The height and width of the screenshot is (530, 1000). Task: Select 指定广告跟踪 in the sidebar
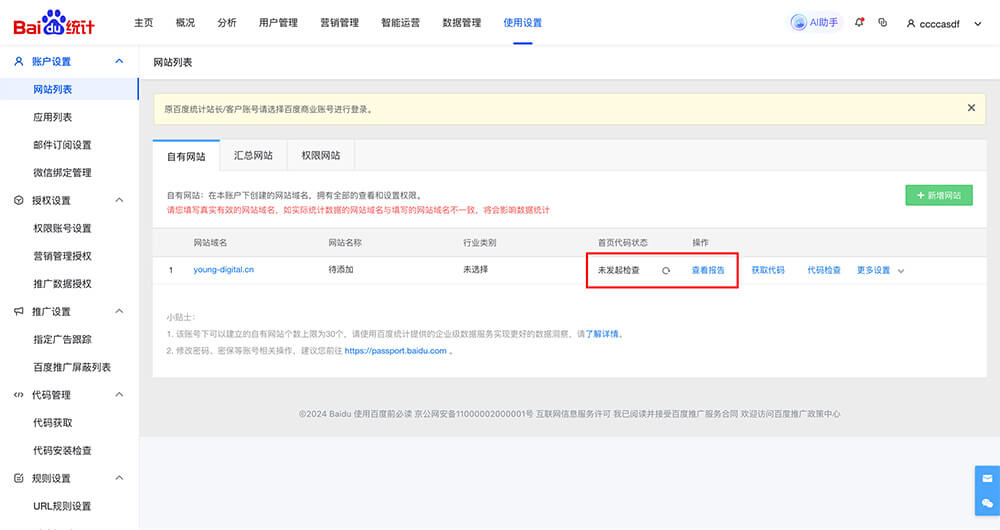(62, 339)
